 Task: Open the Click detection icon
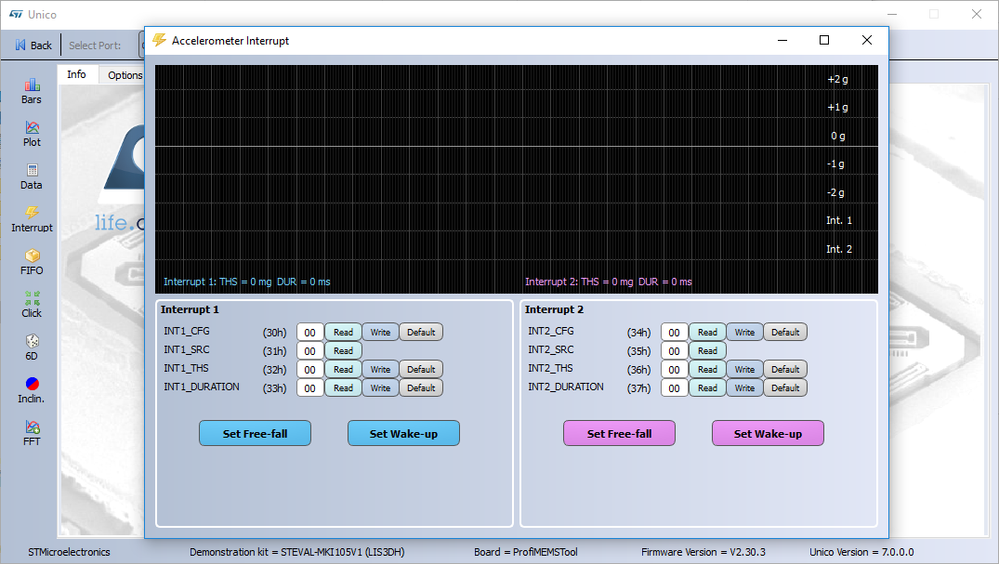click(x=31, y=305)
